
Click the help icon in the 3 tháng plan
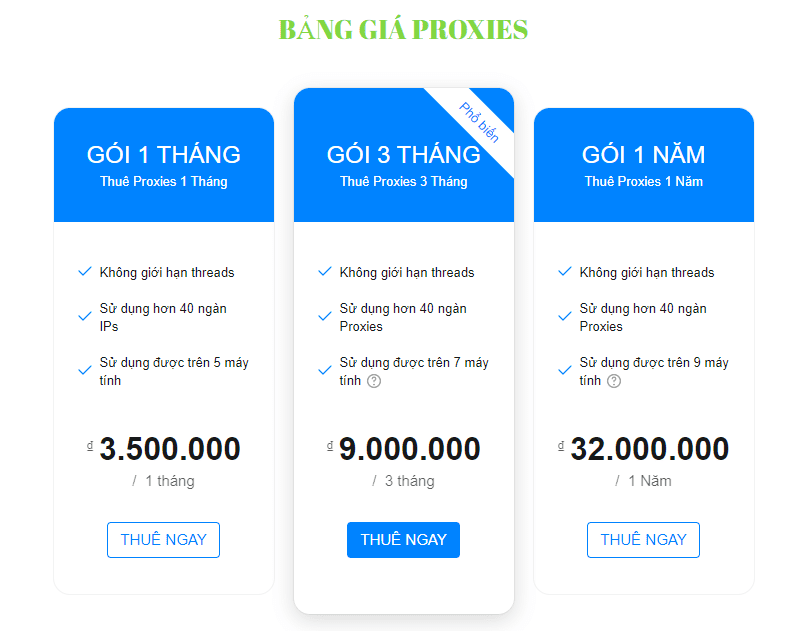point(374,381)
